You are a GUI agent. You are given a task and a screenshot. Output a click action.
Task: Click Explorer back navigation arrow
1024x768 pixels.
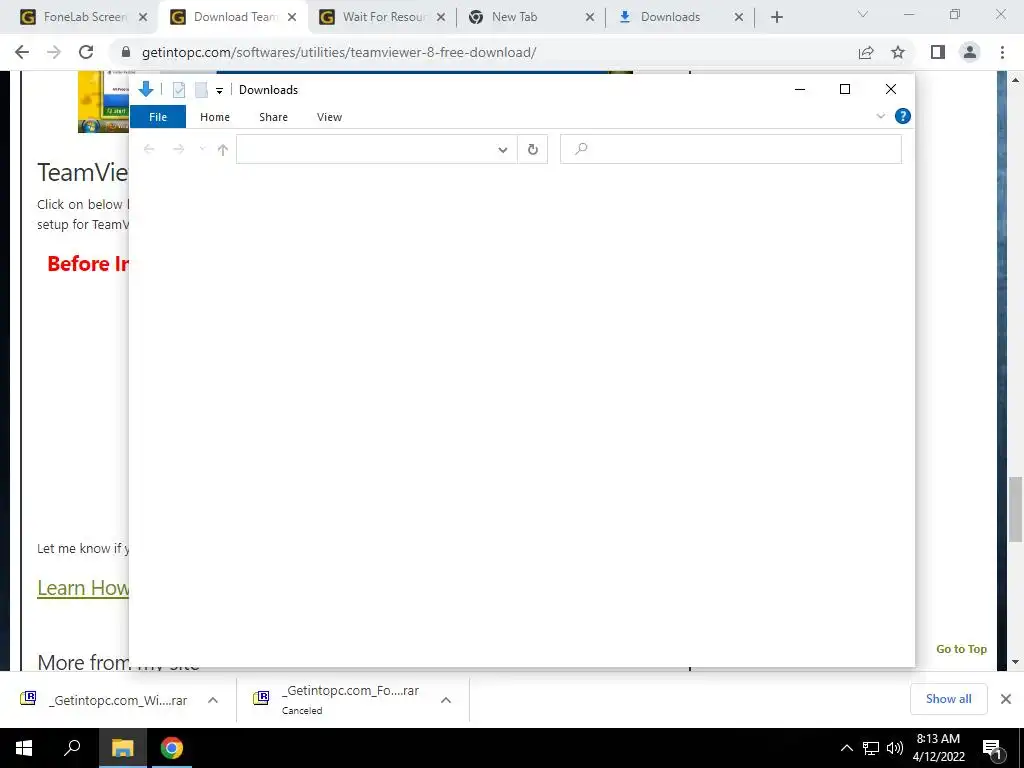pyautogui.click(x=149, y=150)
